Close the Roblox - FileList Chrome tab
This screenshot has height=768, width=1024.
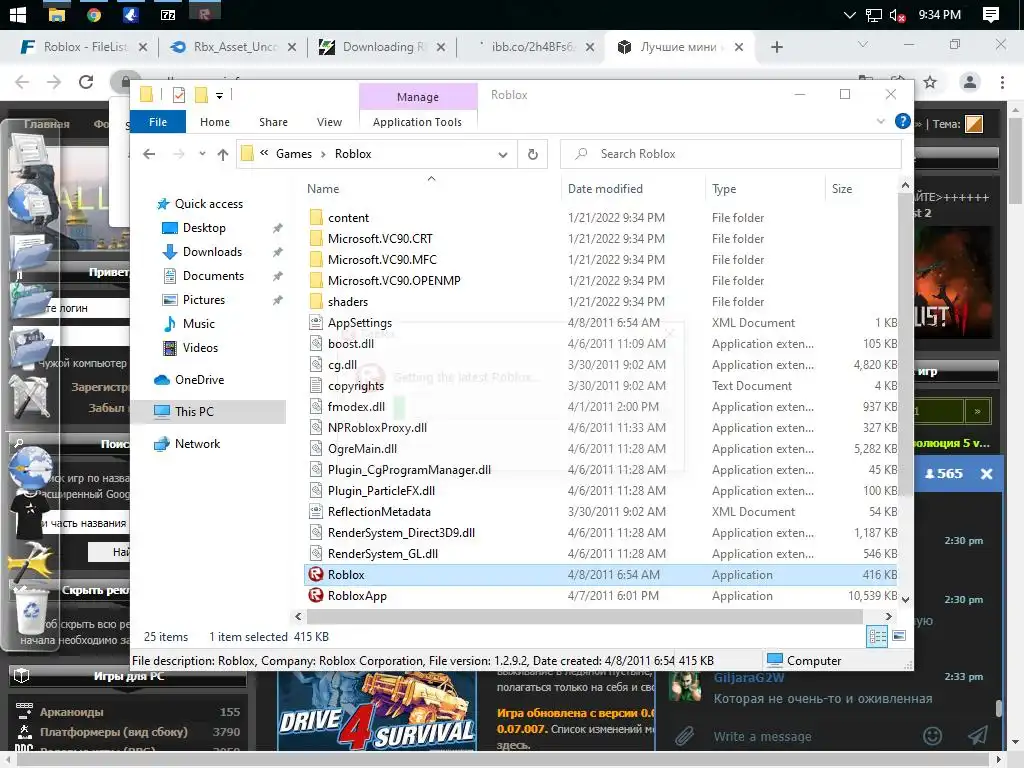click(143, 47)
